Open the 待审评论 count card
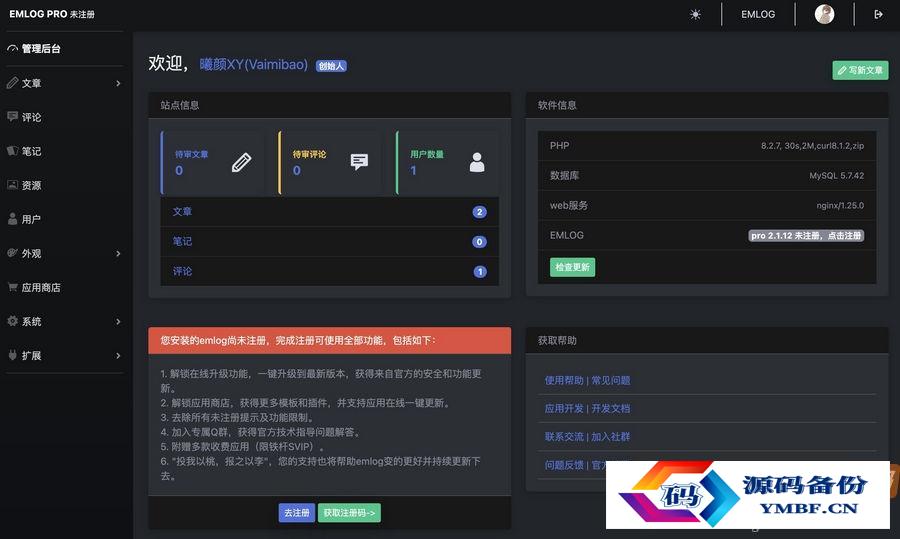 tap(330, 162)
